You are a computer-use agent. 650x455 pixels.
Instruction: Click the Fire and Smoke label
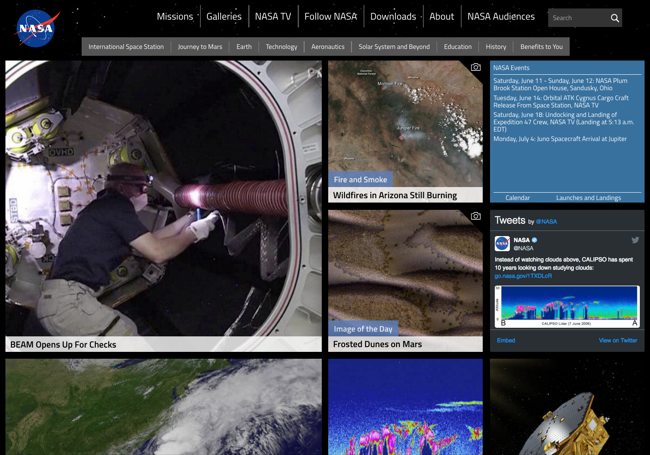point(360,179)
